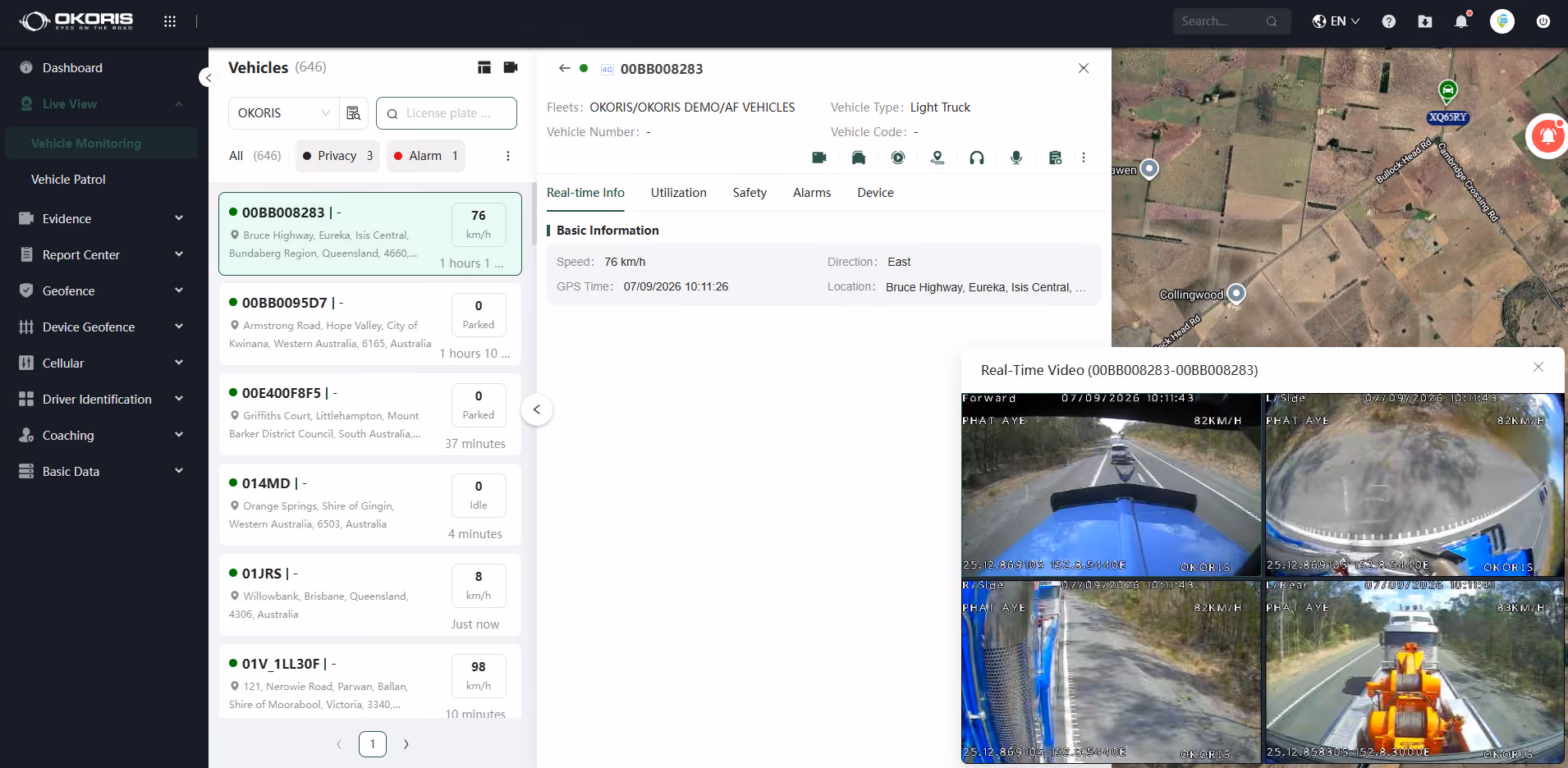Image resolution: width=1568 pixels, height=768 pixels.
Task: Collapse the vehicle detail panel arrow
Action: 536,409
